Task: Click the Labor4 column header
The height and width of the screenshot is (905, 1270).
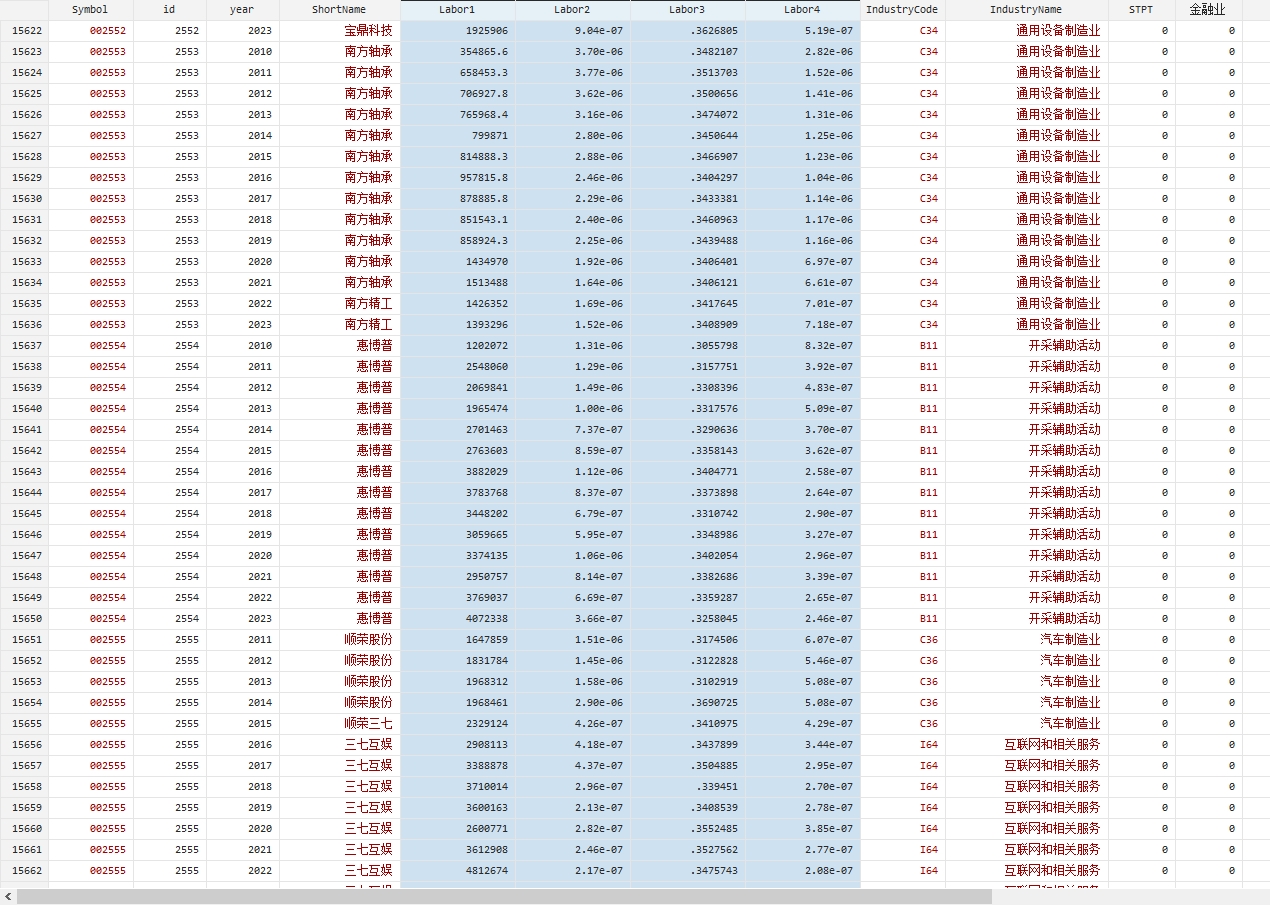Action: [802, 9]
